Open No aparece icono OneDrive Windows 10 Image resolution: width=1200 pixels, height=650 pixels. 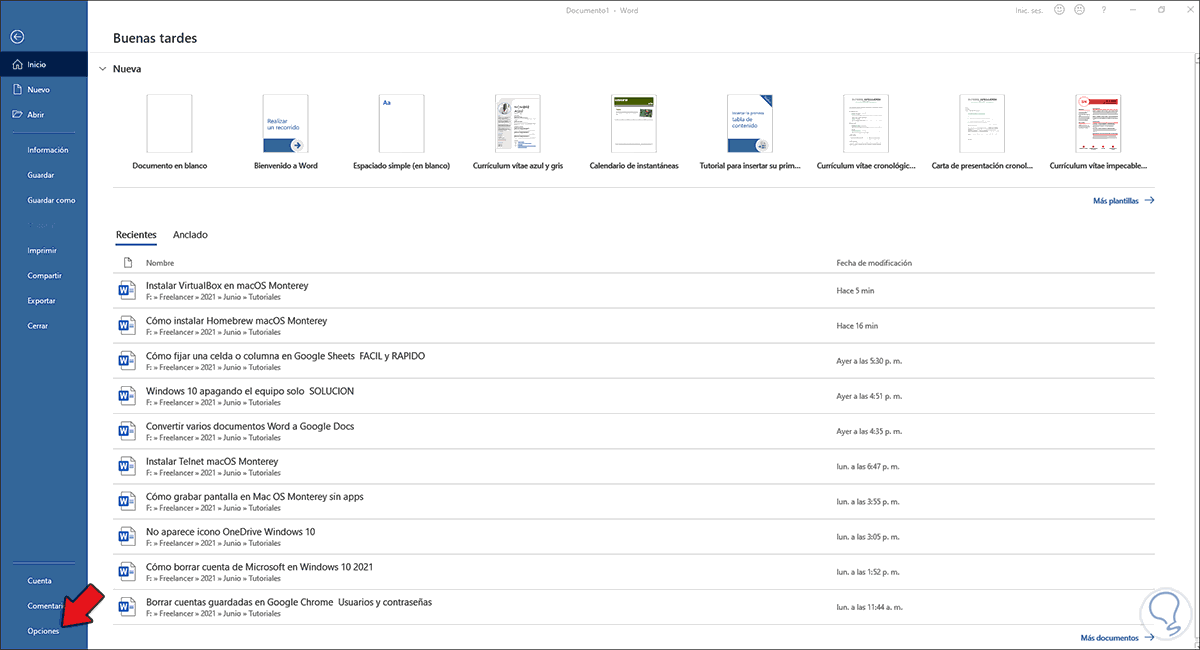tap(634, 536)
